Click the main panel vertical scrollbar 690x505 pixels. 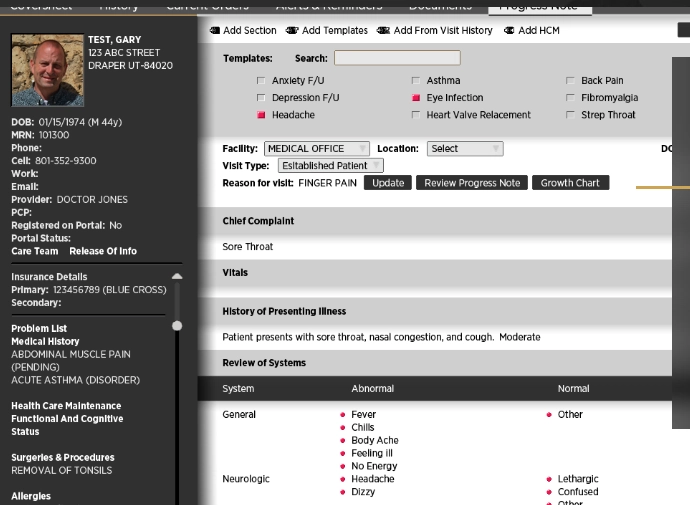pos(681,242)
